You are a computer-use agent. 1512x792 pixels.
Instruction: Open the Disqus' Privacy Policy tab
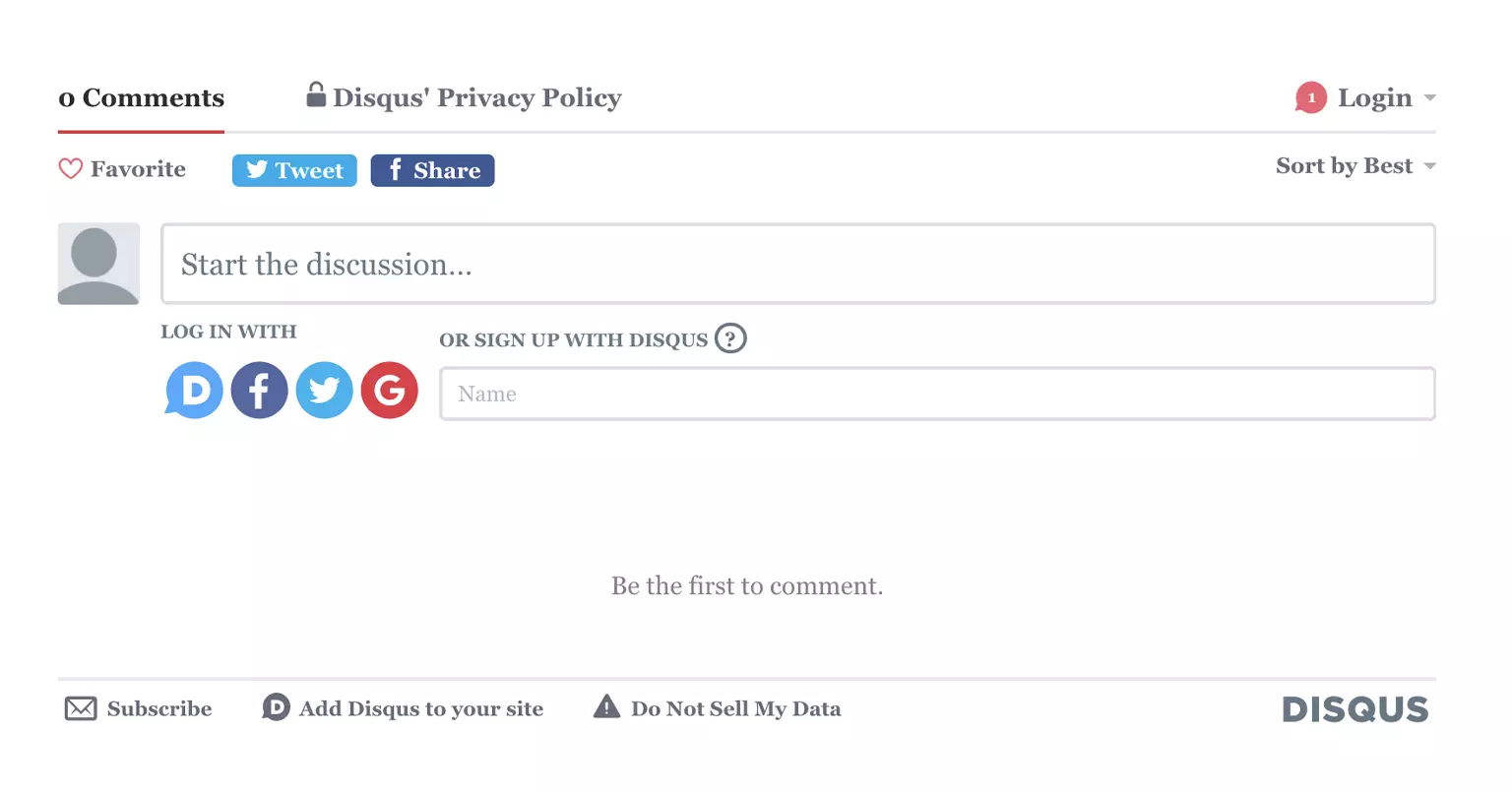point(464,98)
